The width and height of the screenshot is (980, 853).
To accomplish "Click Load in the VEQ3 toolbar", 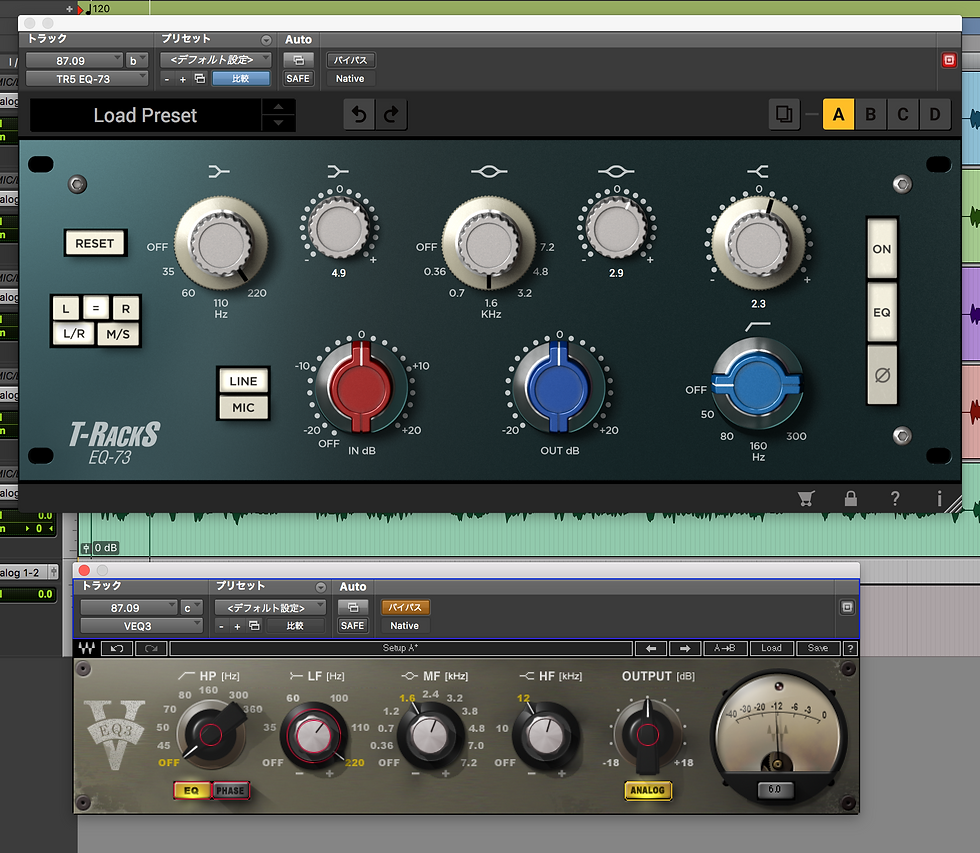I will [771, 648].
